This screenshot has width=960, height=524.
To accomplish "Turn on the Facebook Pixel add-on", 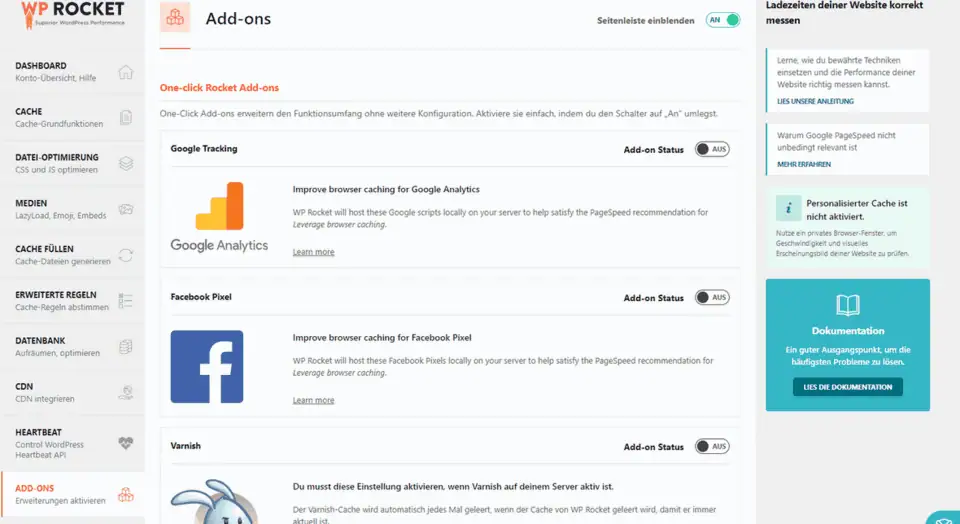I will coord(712,297).
